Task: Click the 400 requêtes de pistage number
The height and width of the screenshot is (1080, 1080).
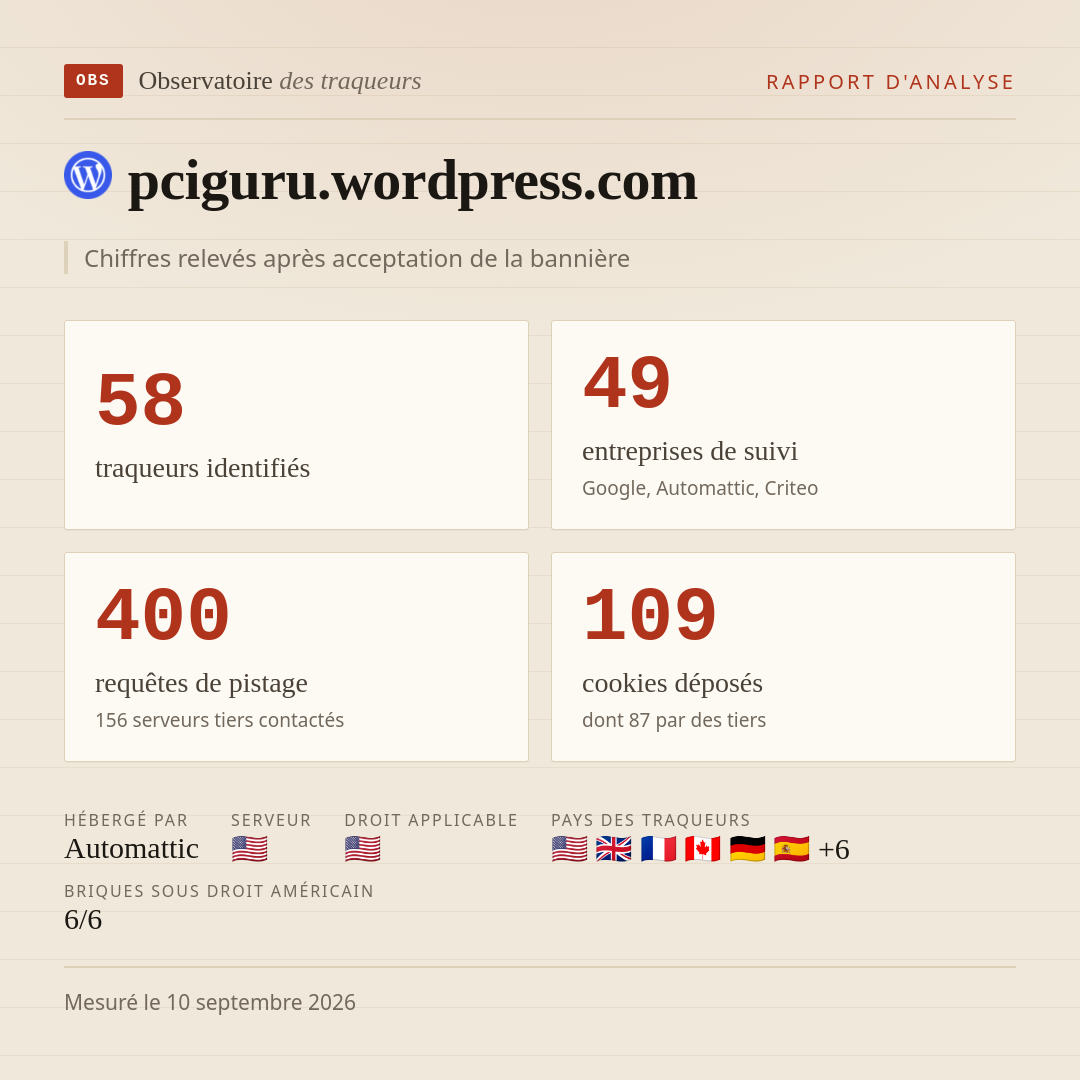Action: tap(163, 615)
